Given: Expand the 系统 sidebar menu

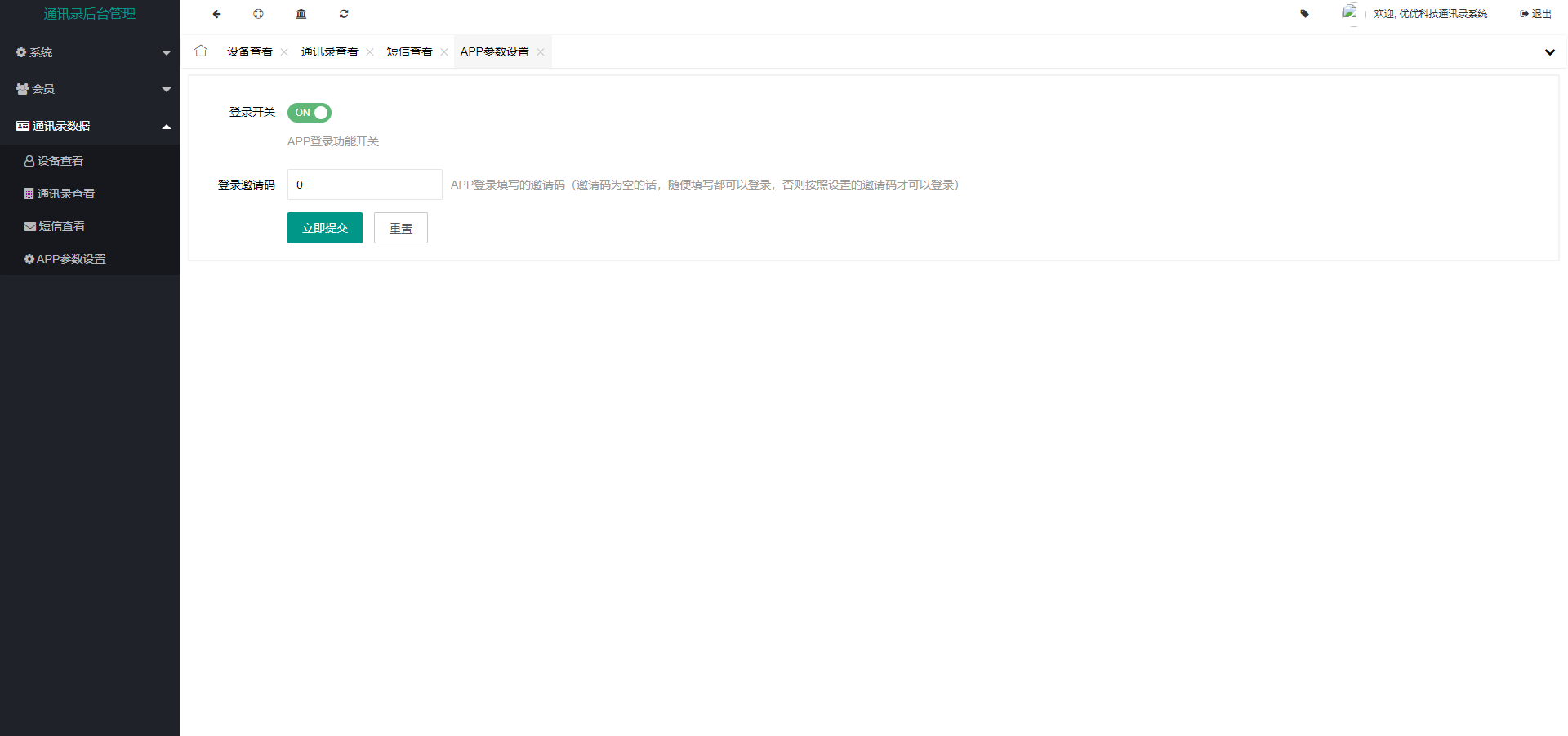Looking at the screenshot, I should (x=90, y=52).
